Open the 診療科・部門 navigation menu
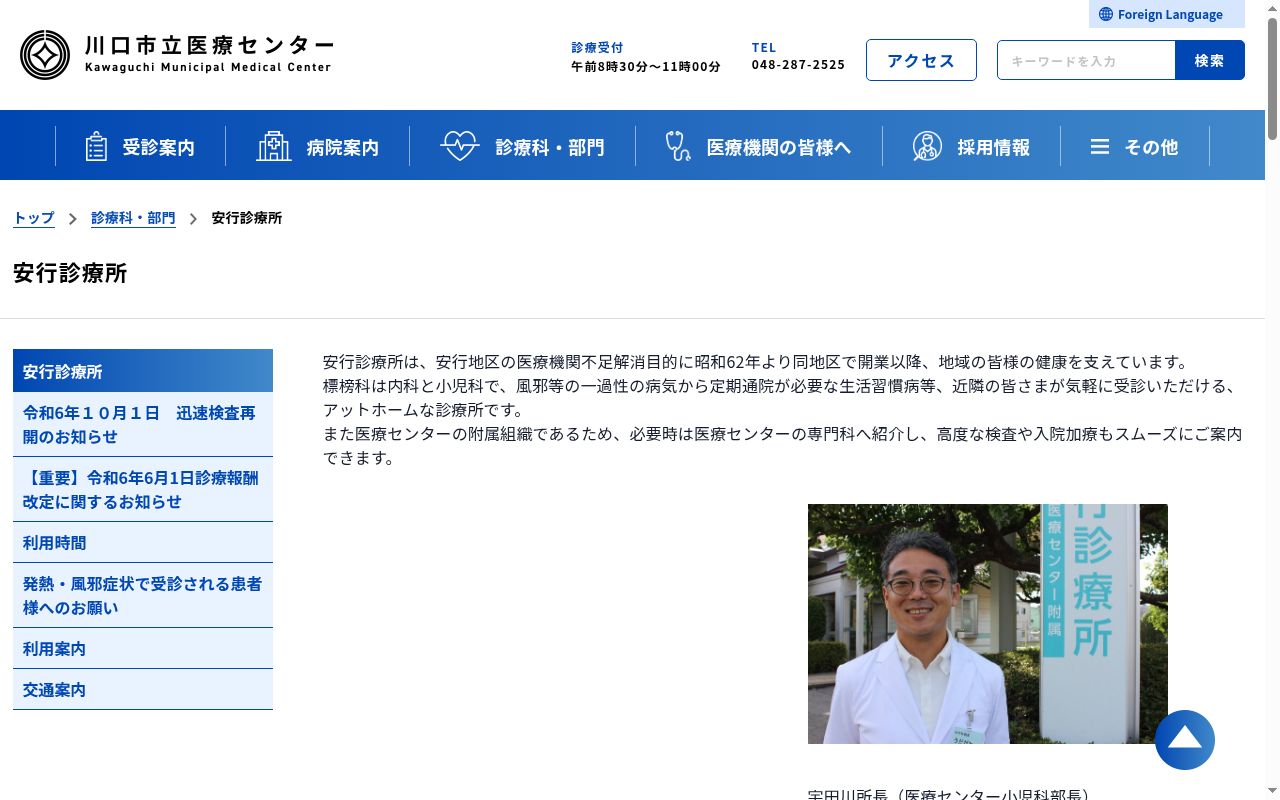Viewport: 1280px width, 800px height. point(522,146)
